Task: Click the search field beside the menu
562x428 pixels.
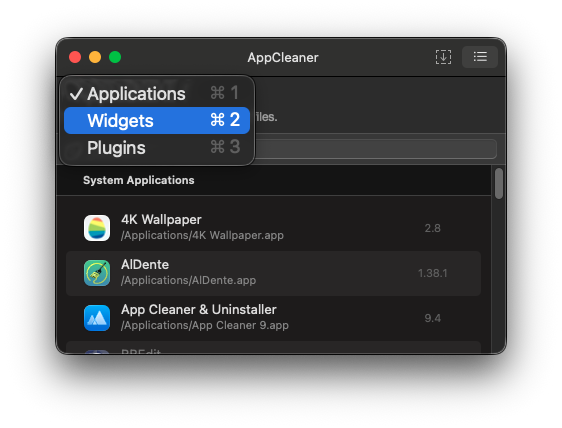Action: 376,149
